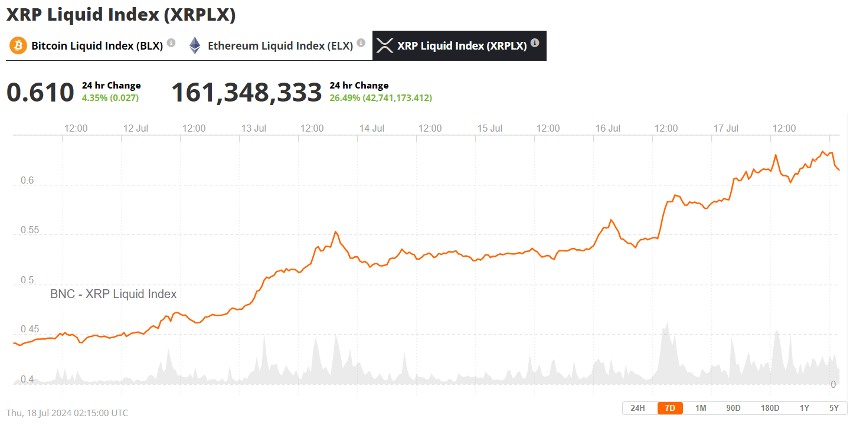The image size is (850, 425).
Task: Click the BNC - XRP Liquid Index chart label
Action: pyautogui.click(x=113, y=294)
